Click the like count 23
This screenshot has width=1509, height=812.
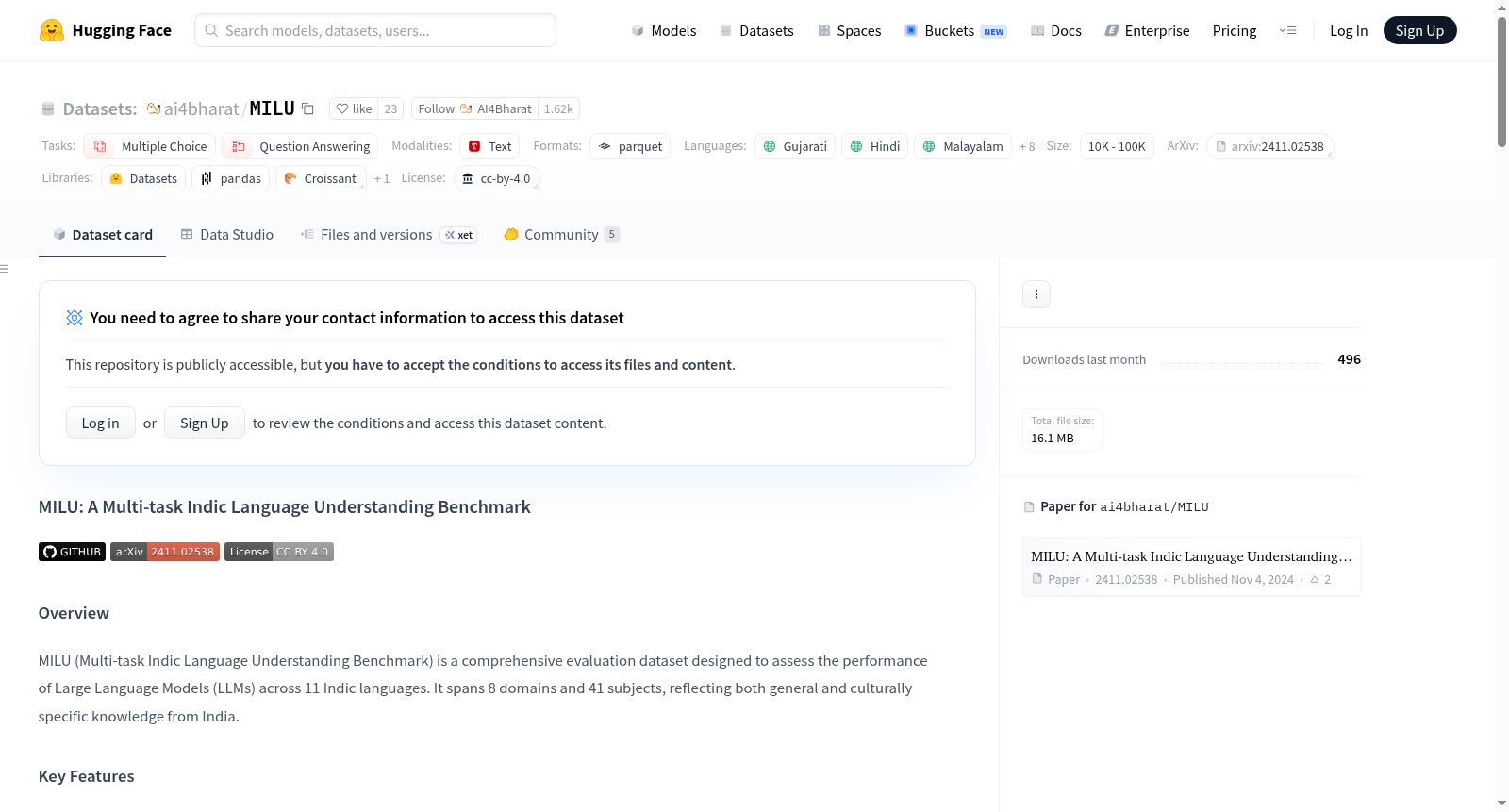(390, 108)
